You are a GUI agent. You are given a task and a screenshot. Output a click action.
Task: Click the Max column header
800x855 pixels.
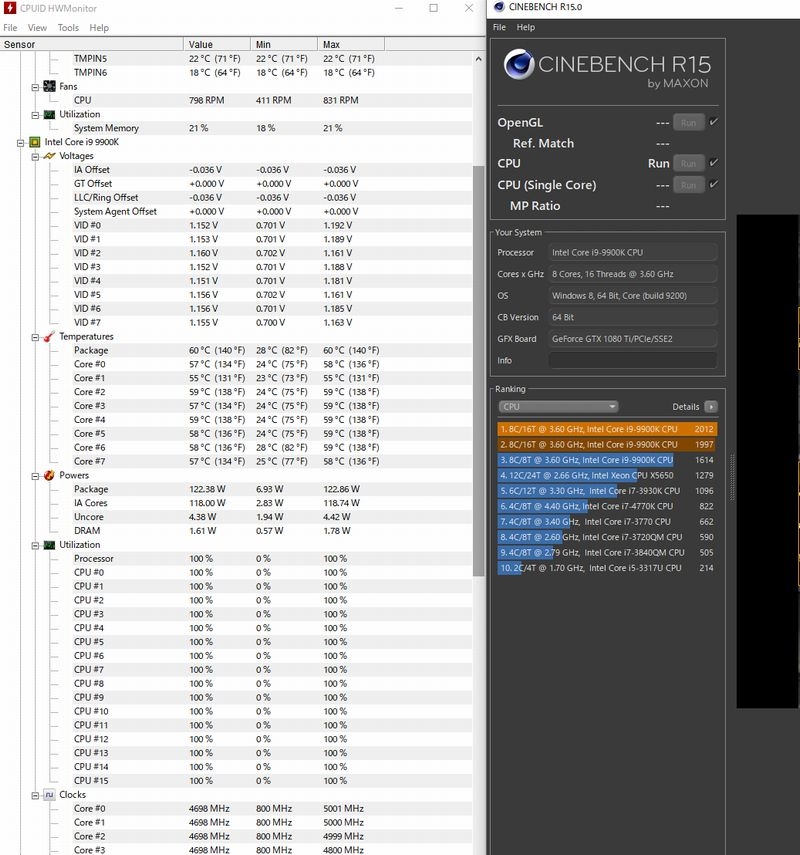351,44
